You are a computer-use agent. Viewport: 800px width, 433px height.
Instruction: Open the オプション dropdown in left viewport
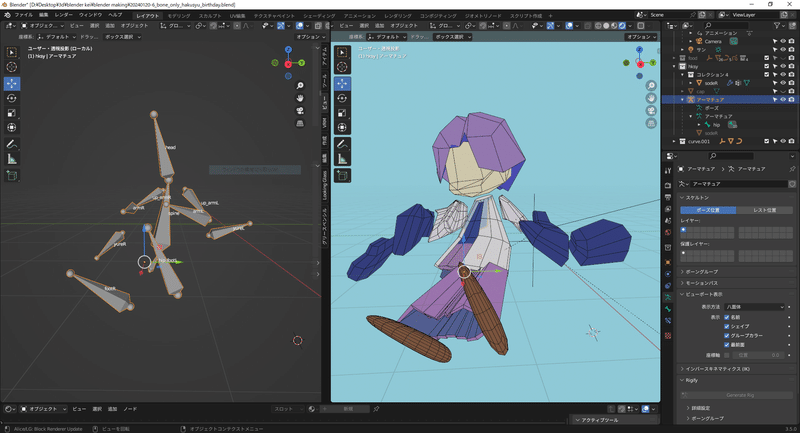click(311, 37)
